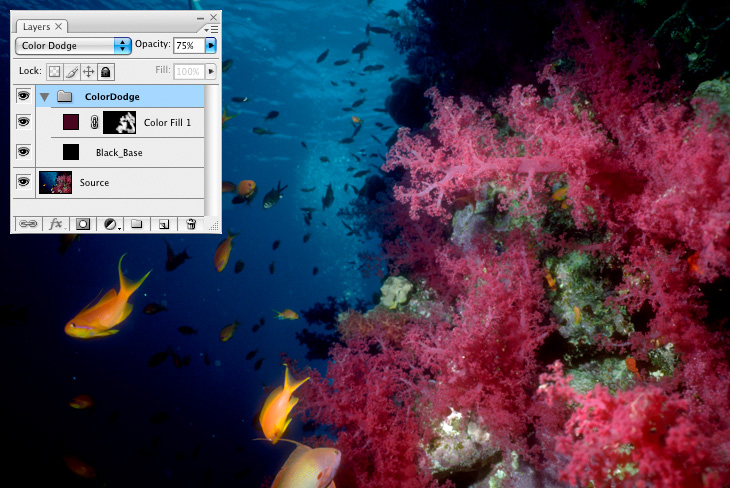Toggle lock image pixels brush icon
Image resolution: width=730 pixels, height=488 pixels.
[71, 72]
